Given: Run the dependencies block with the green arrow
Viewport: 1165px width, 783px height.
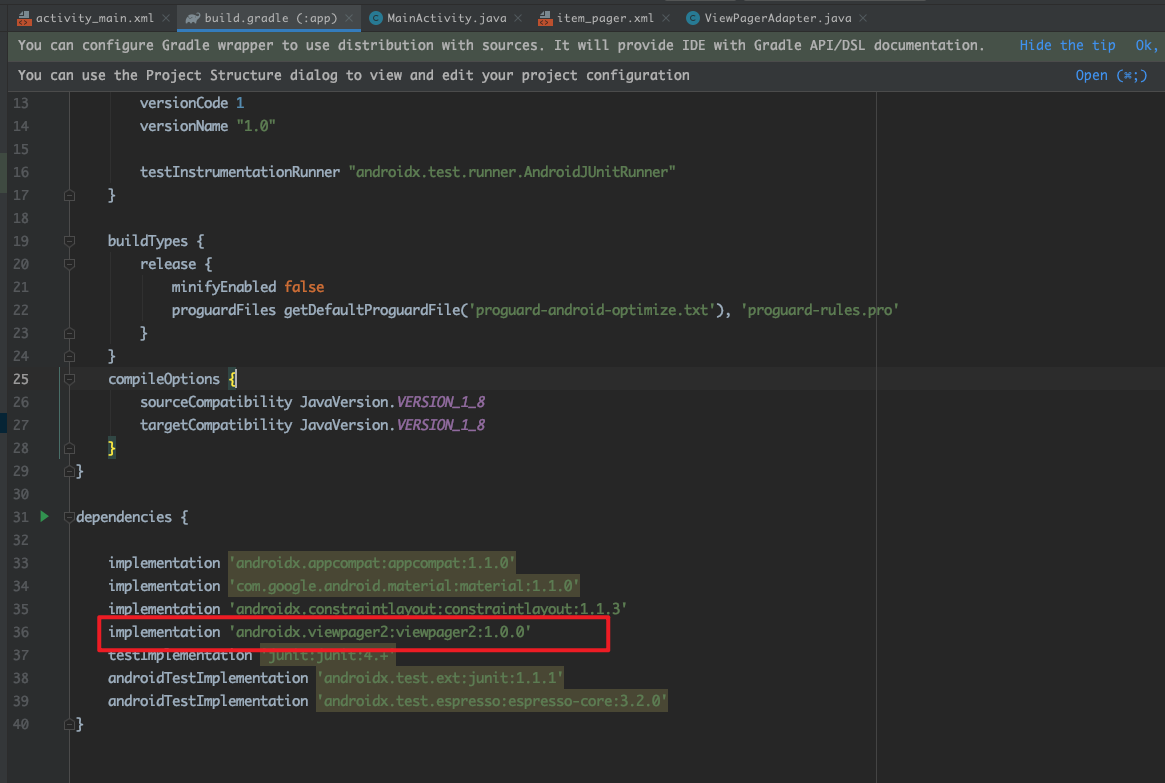Looking at the screenshot, I should [45, 516].
